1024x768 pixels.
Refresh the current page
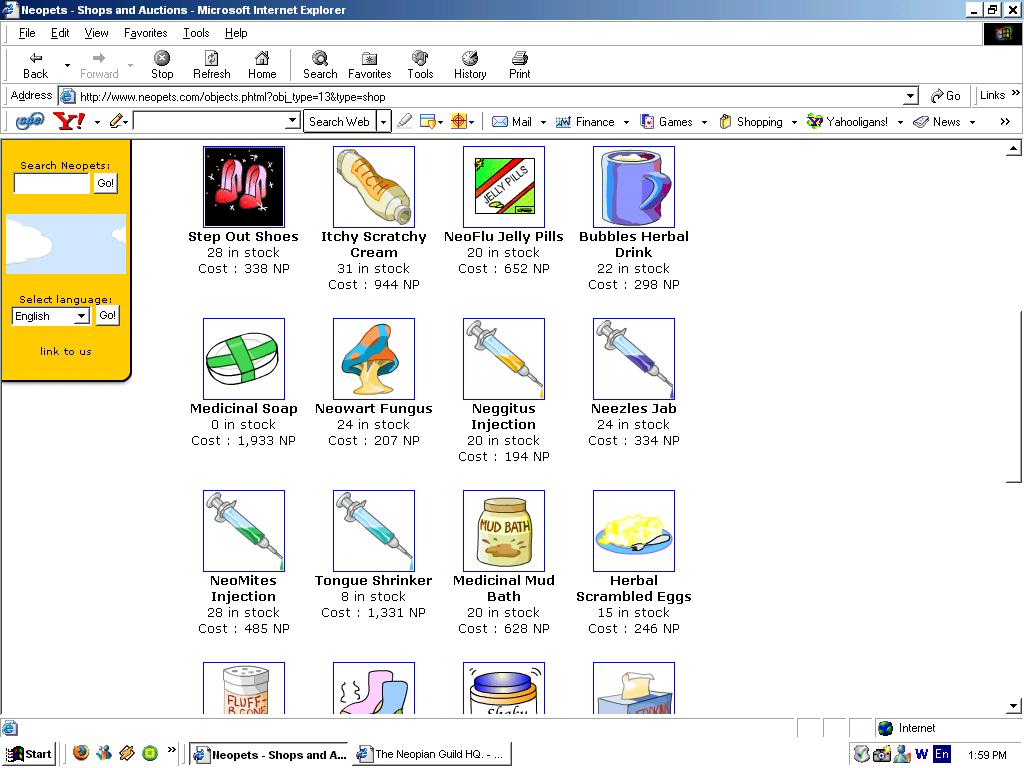click(212, 65)
